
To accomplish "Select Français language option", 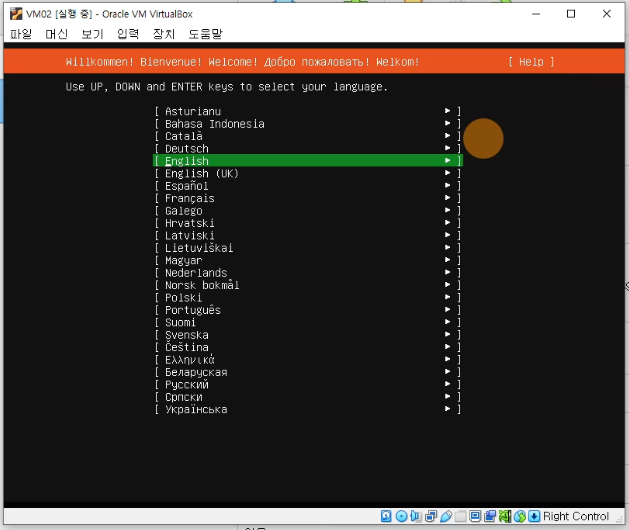I will (x=308, y=198).
